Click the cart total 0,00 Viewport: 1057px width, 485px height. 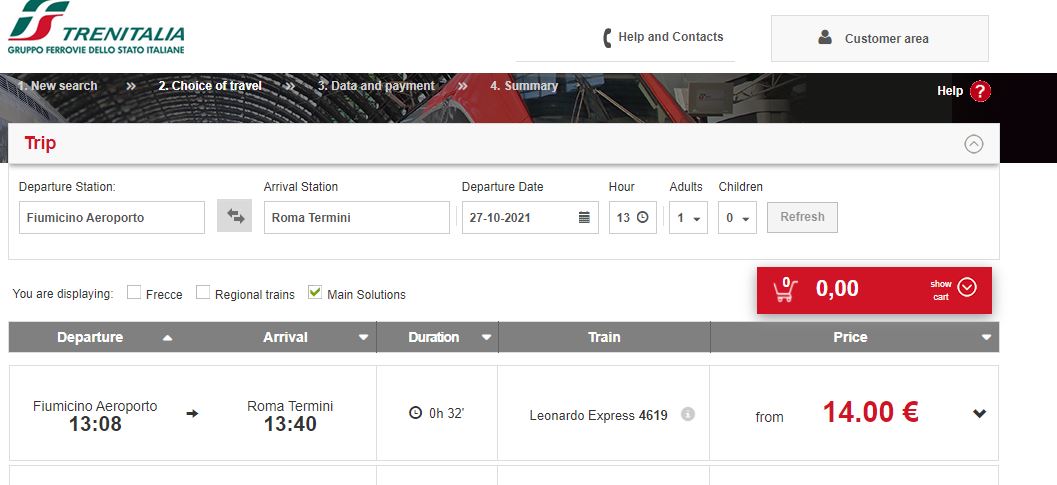tap(837, 289)
